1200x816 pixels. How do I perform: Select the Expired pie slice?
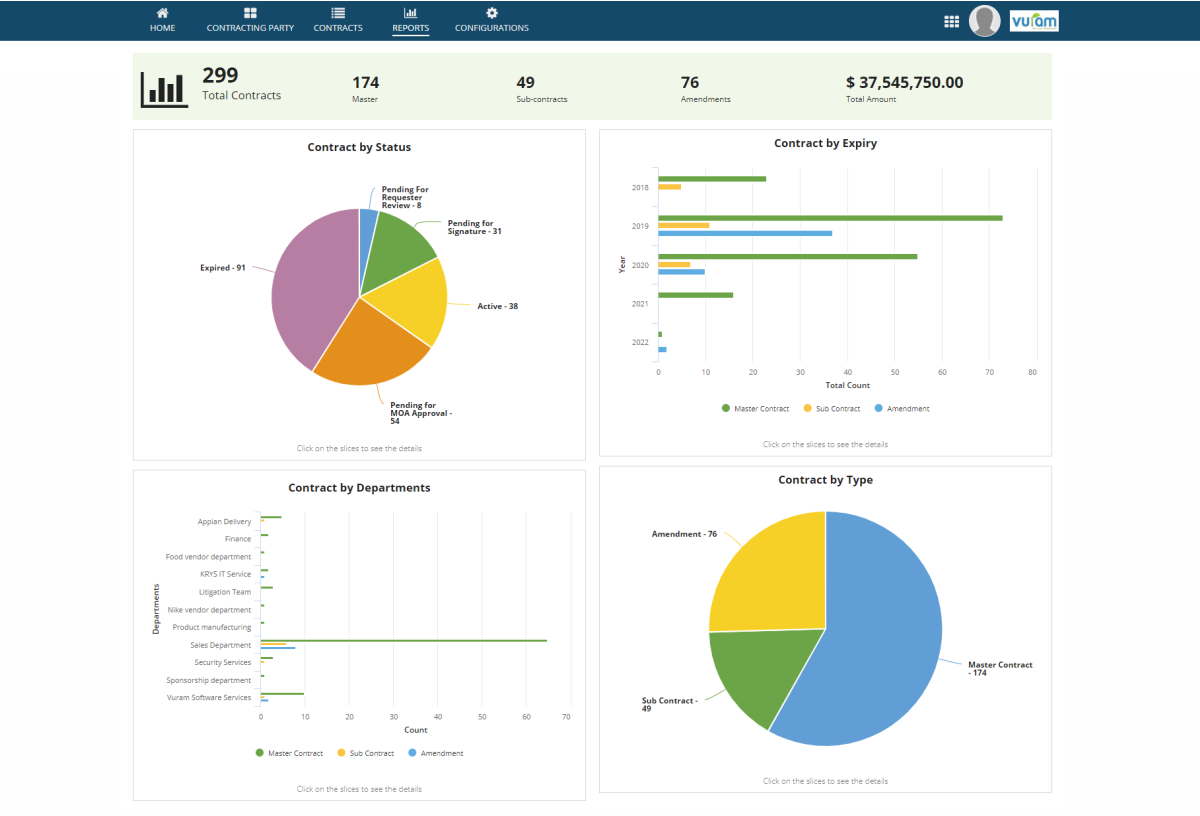tap(310, 290)
